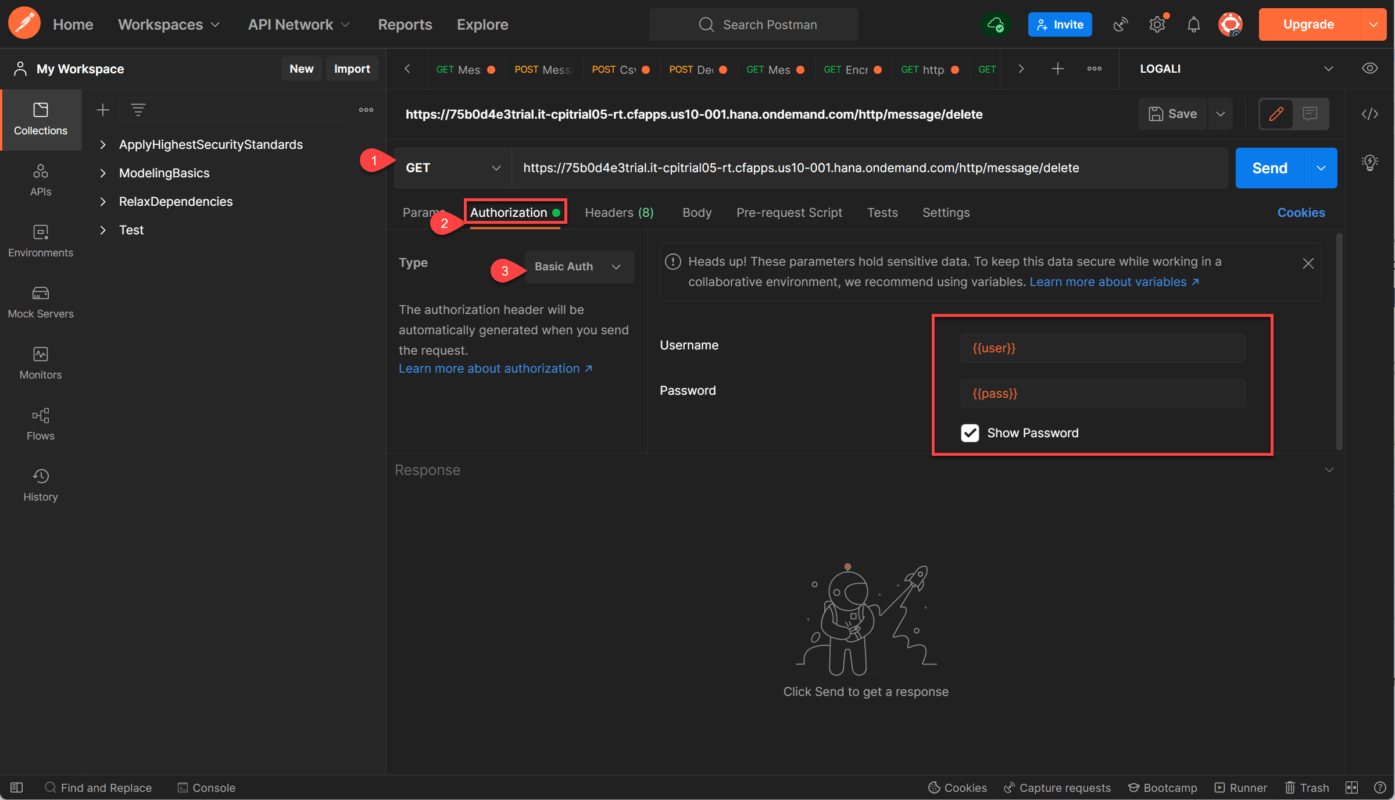Open Learn more about variables link
The height and width of the screenshot is (800, 1395).
coord(1115,282)
